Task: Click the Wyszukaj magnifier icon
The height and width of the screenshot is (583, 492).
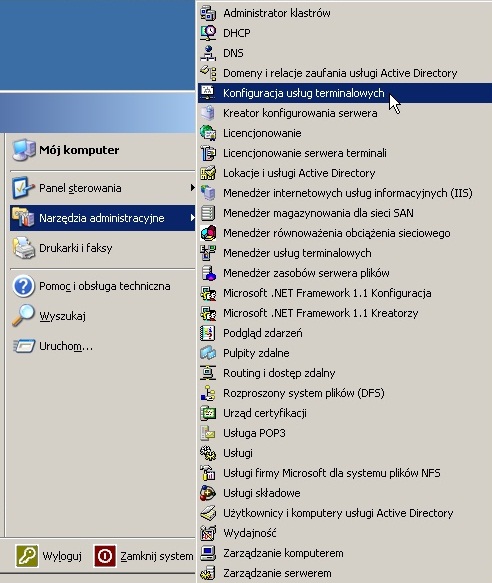Action: tap(23, 315)
